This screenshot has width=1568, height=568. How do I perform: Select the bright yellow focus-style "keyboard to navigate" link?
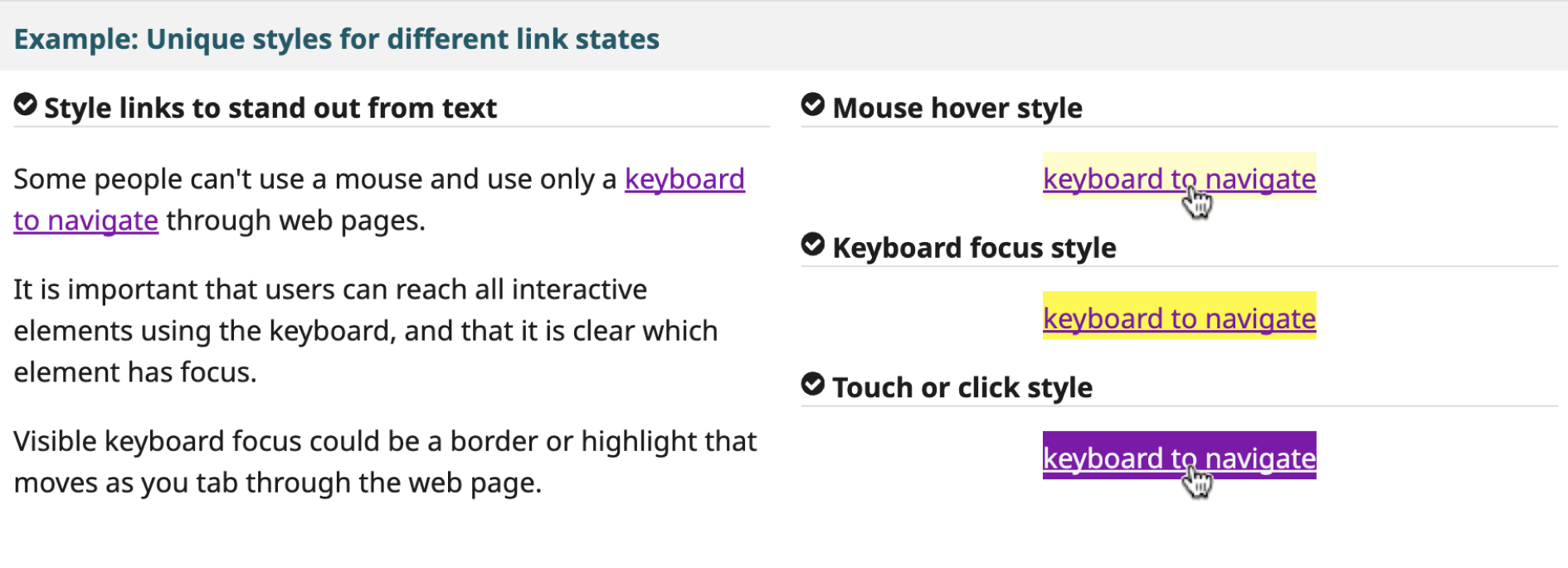coord(1179,318)
